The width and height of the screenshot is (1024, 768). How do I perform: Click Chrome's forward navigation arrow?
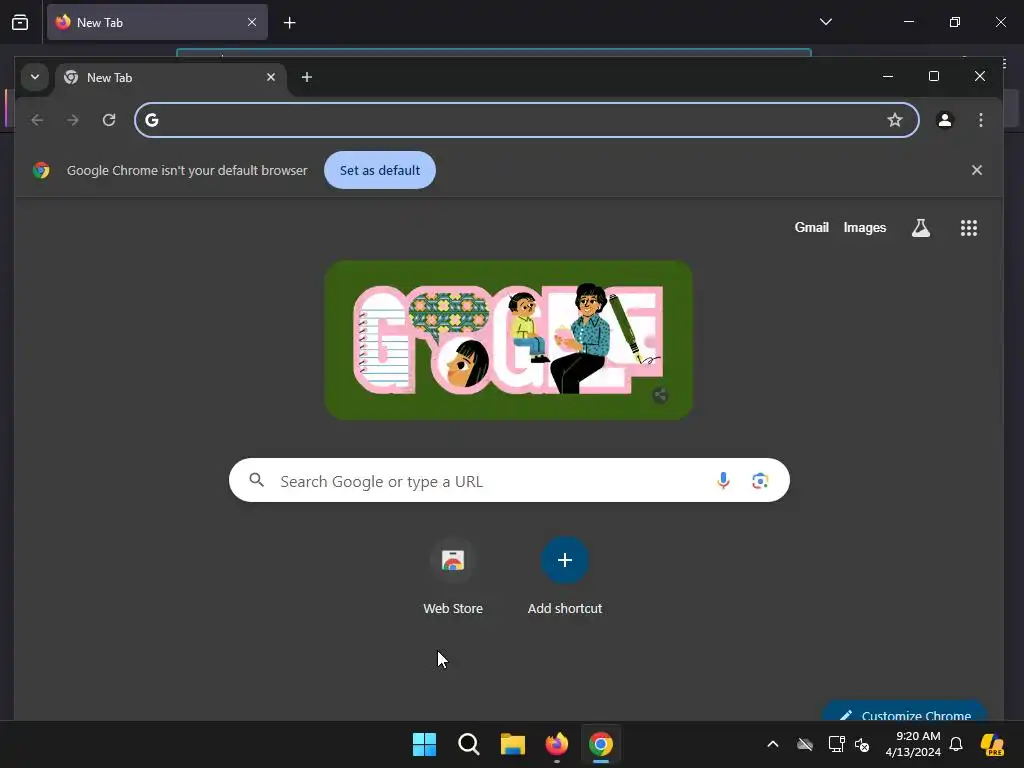click(x=73, y=120)
